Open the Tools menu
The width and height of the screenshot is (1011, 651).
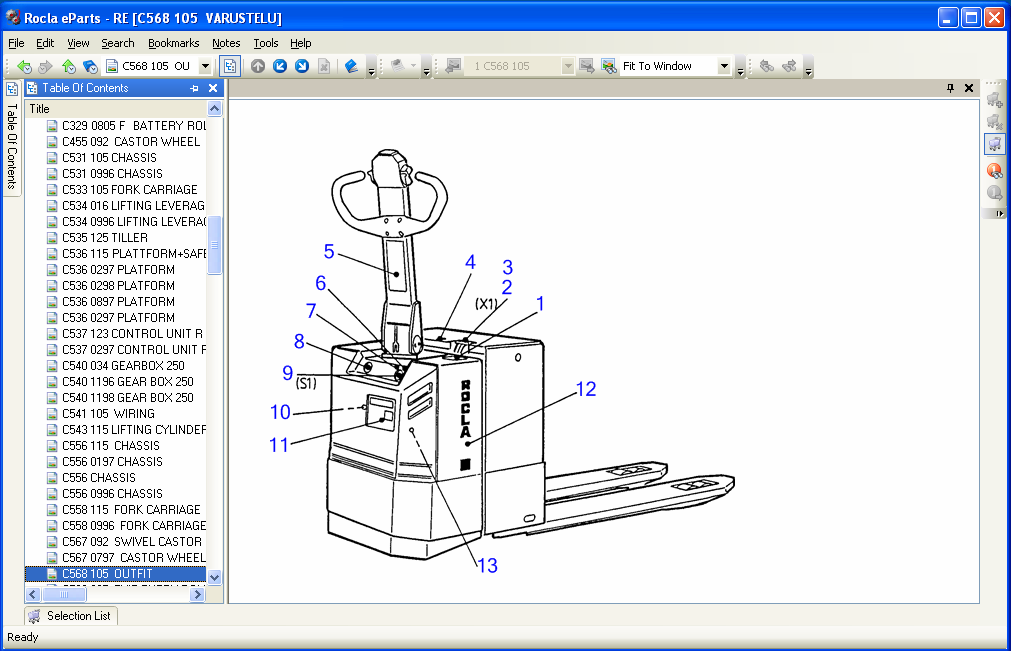[x=266, y=43]
